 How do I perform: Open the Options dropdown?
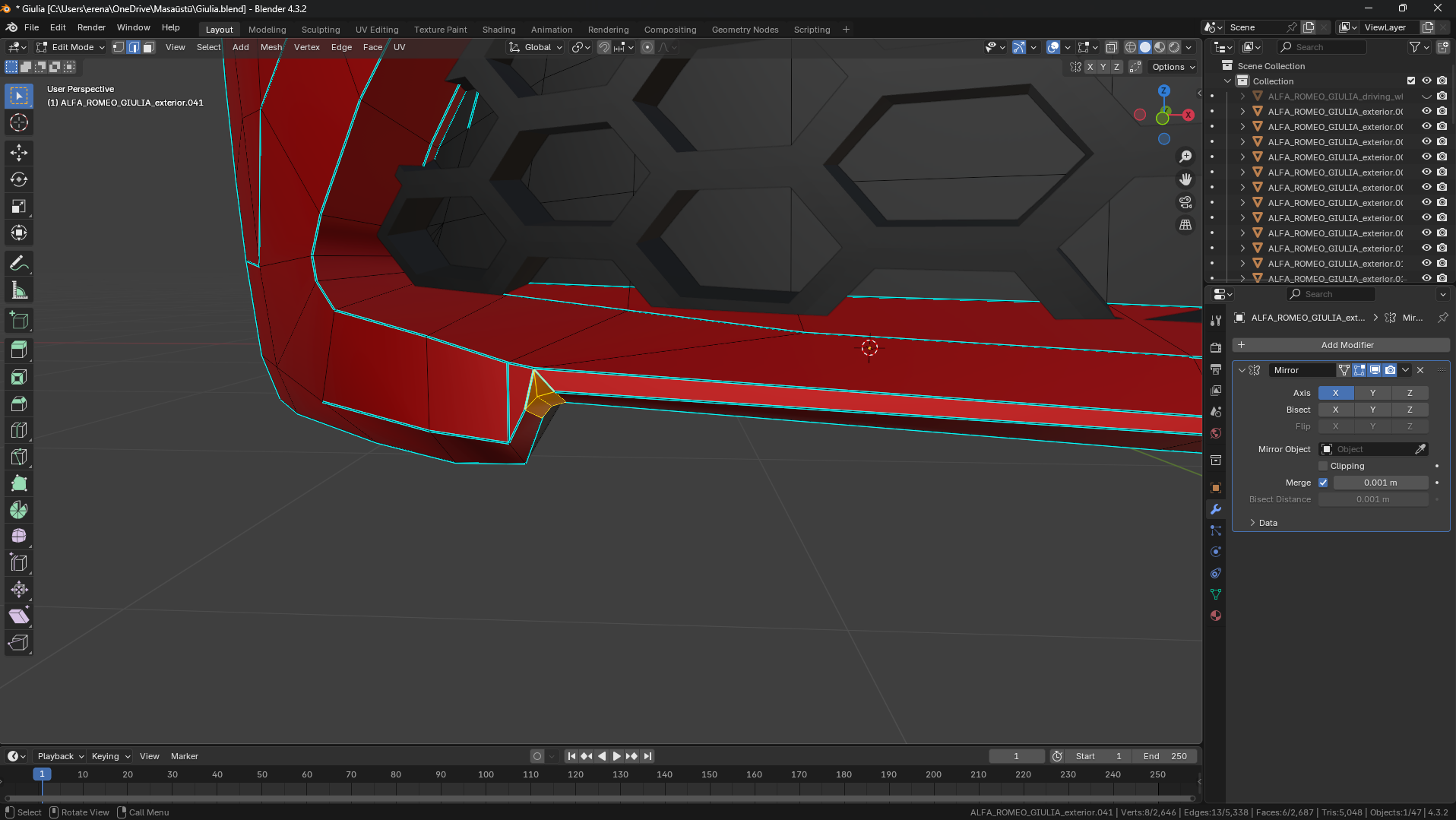(x=1173, y=67)
